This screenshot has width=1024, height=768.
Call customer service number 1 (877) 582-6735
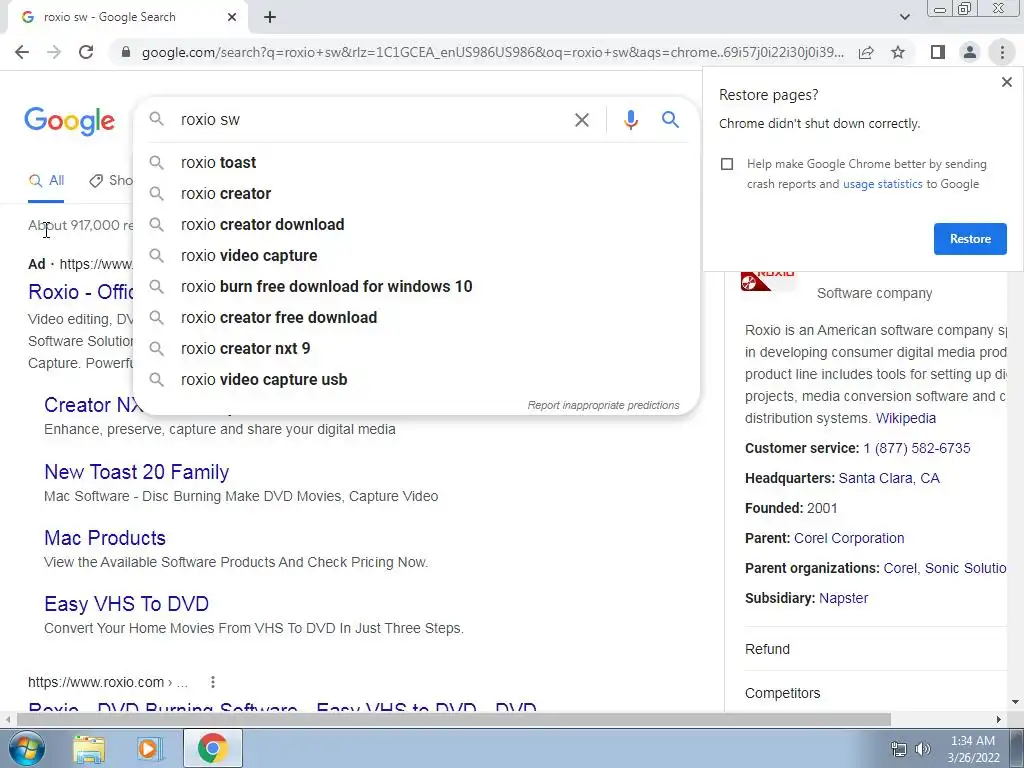(x=916, y=449)
